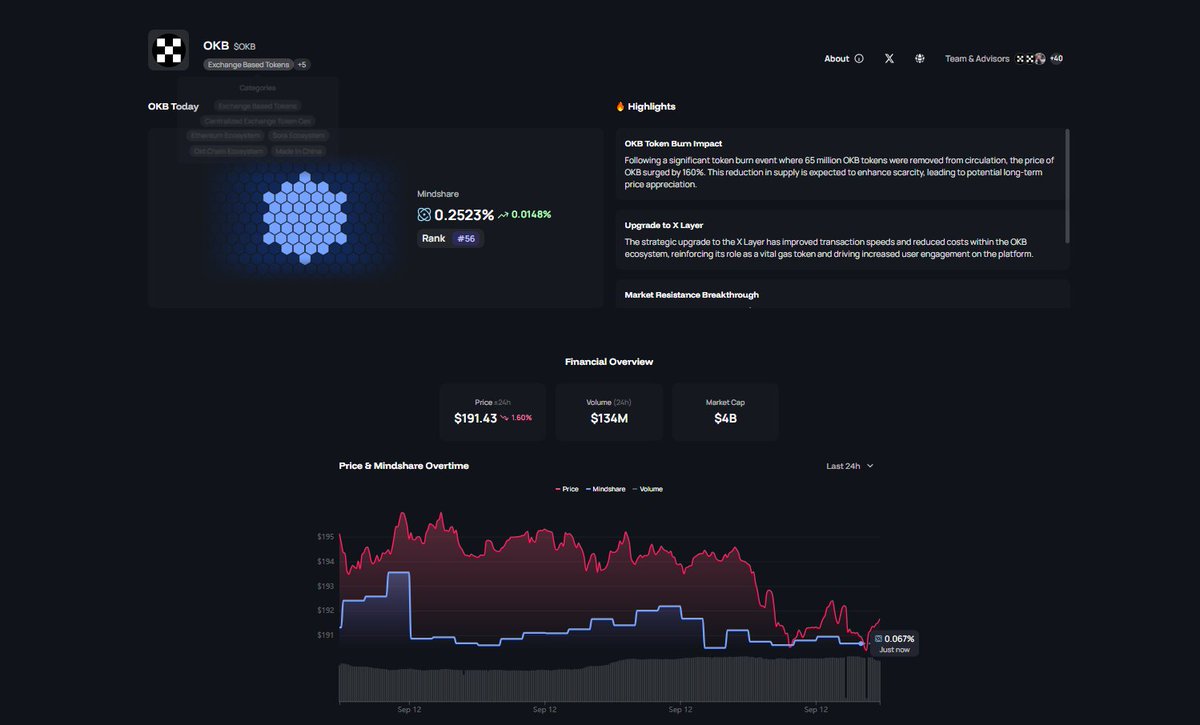The image size is (1200, 725).
Task: Click the green trend arrow beside 0.0148%
Action: 503,215
